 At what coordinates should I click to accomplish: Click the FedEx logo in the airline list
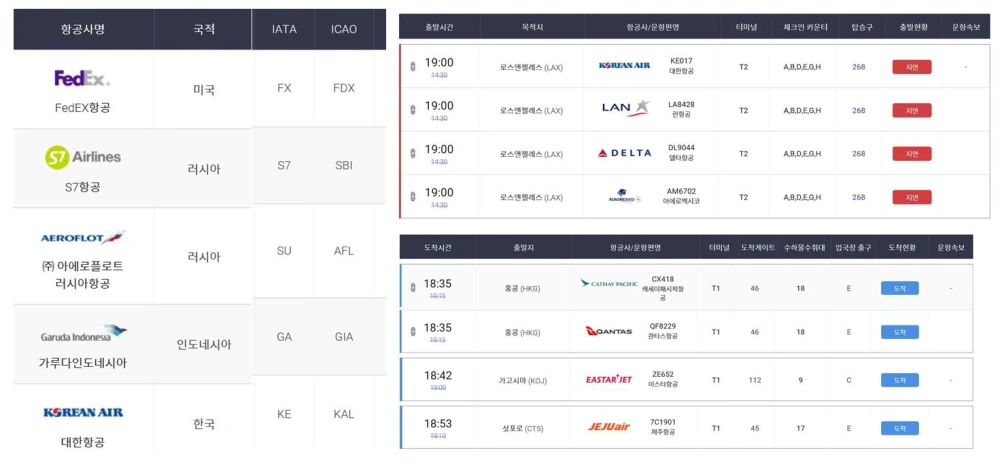click(82, 78)
